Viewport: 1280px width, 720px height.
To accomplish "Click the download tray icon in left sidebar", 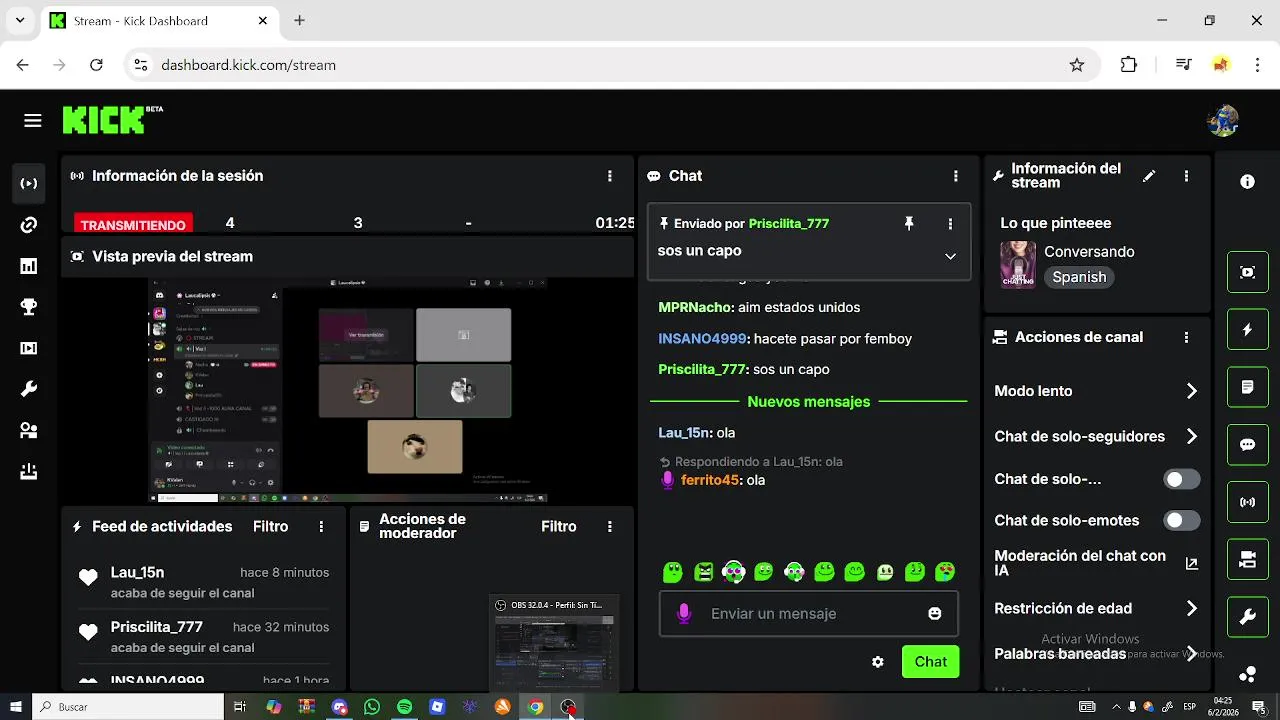I will 29,471.
